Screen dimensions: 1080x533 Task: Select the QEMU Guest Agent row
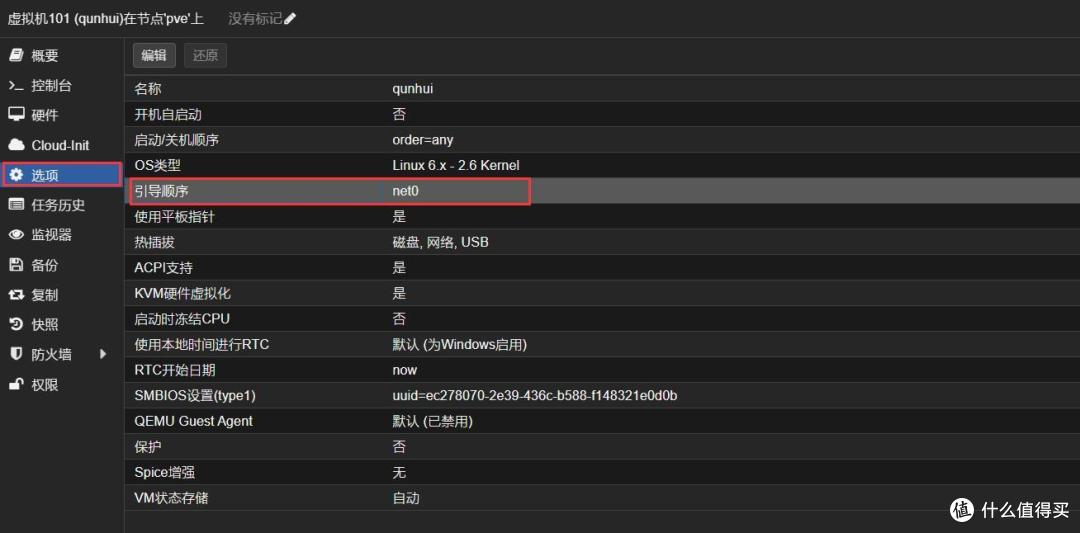tap(602, 421)
